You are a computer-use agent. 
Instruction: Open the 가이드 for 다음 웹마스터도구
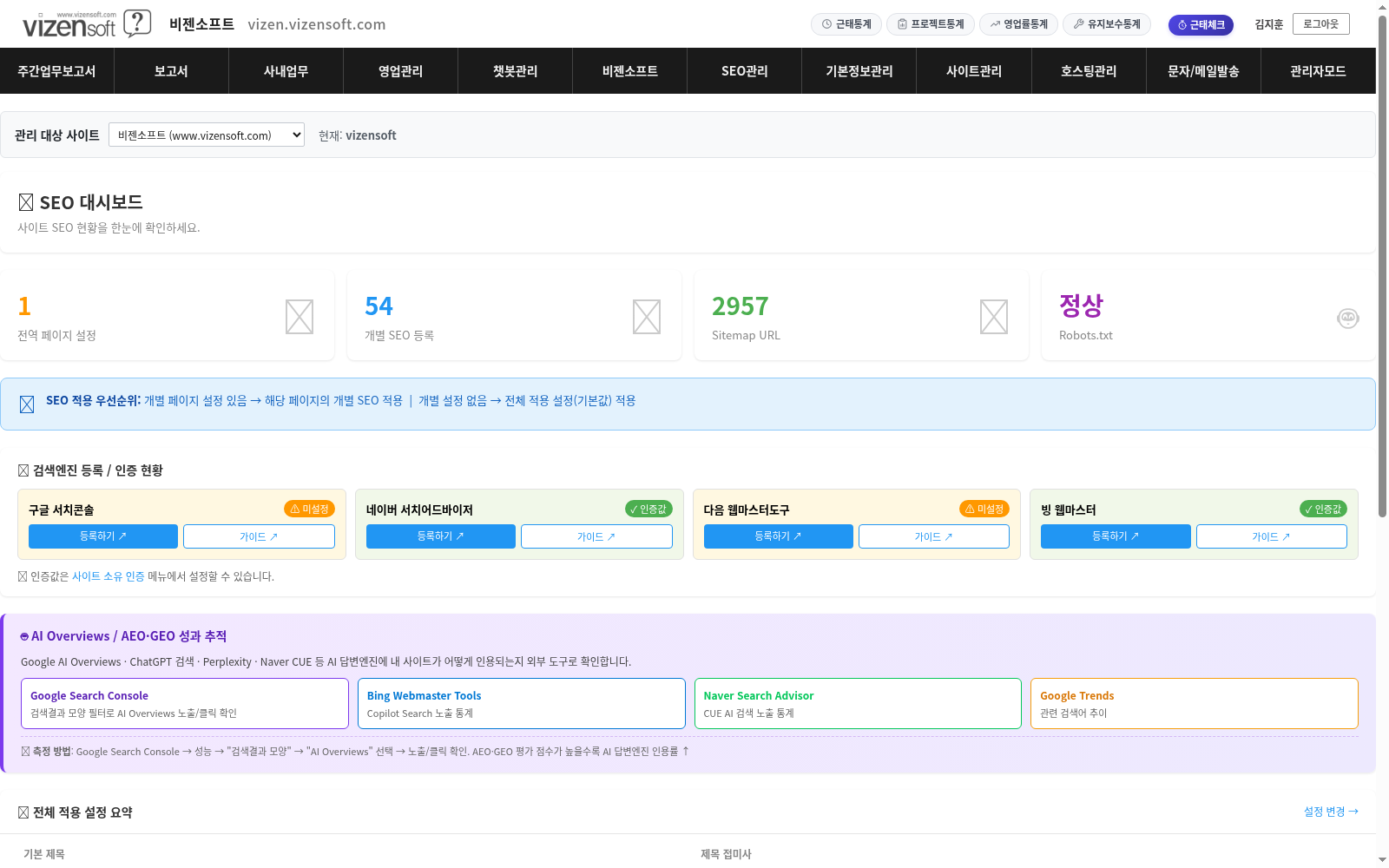click(934, 536)
